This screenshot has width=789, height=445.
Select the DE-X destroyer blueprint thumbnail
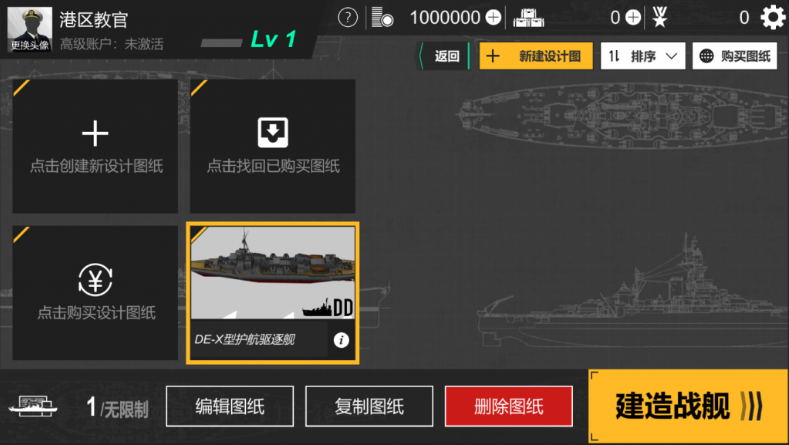pyautogui.click(x=273, y=272)
